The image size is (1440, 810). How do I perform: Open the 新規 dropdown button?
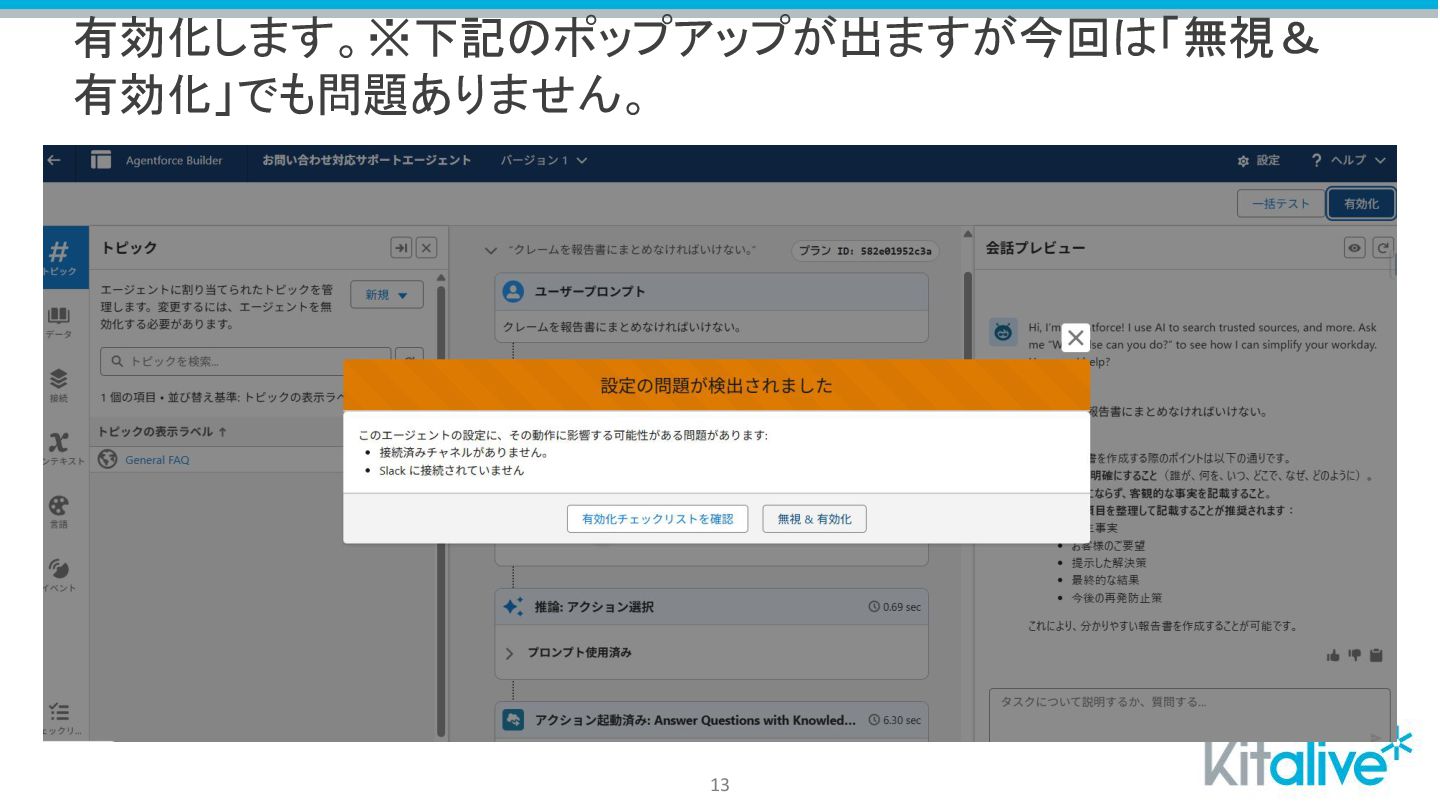click(387, 295)
